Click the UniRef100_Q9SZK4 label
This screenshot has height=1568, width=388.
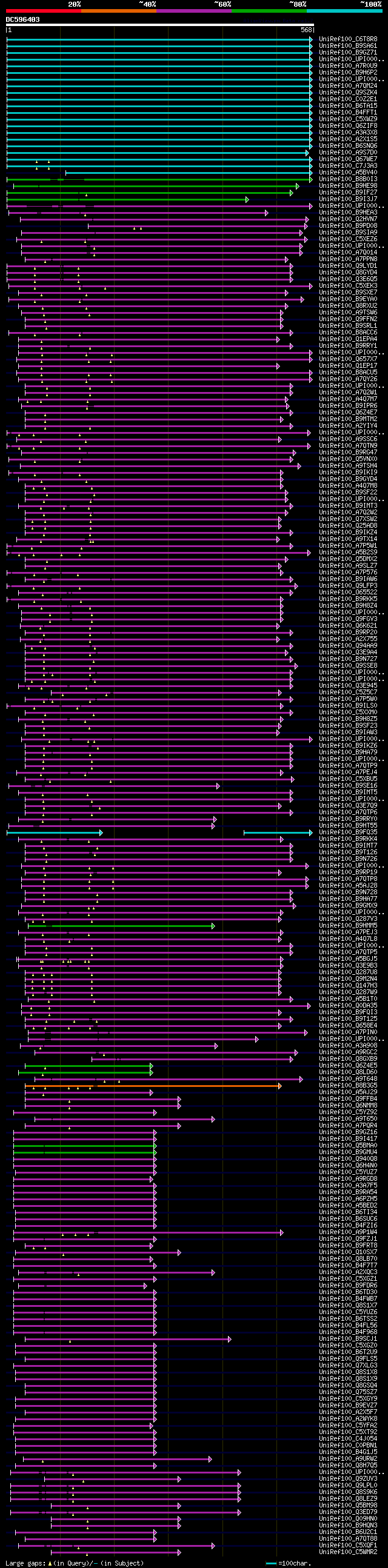348,93
